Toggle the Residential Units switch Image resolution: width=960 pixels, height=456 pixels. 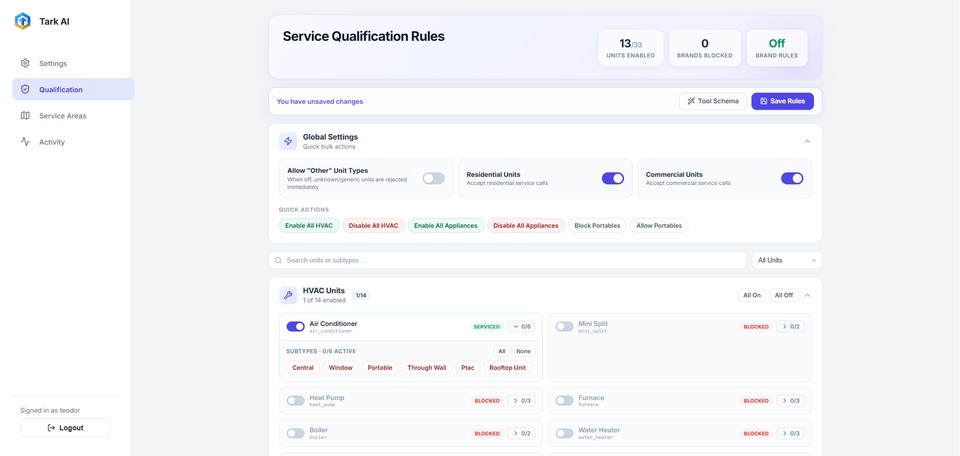pyautogui.click(x=613, y=178)
